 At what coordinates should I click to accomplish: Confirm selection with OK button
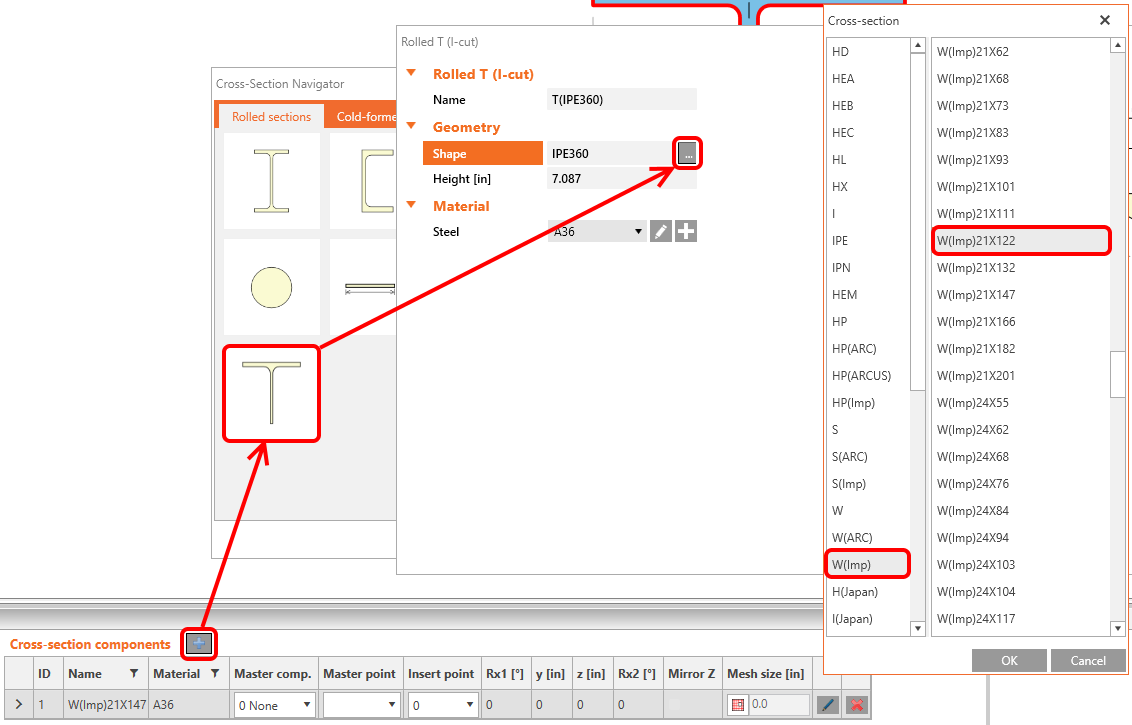[x=1009, y=660]
